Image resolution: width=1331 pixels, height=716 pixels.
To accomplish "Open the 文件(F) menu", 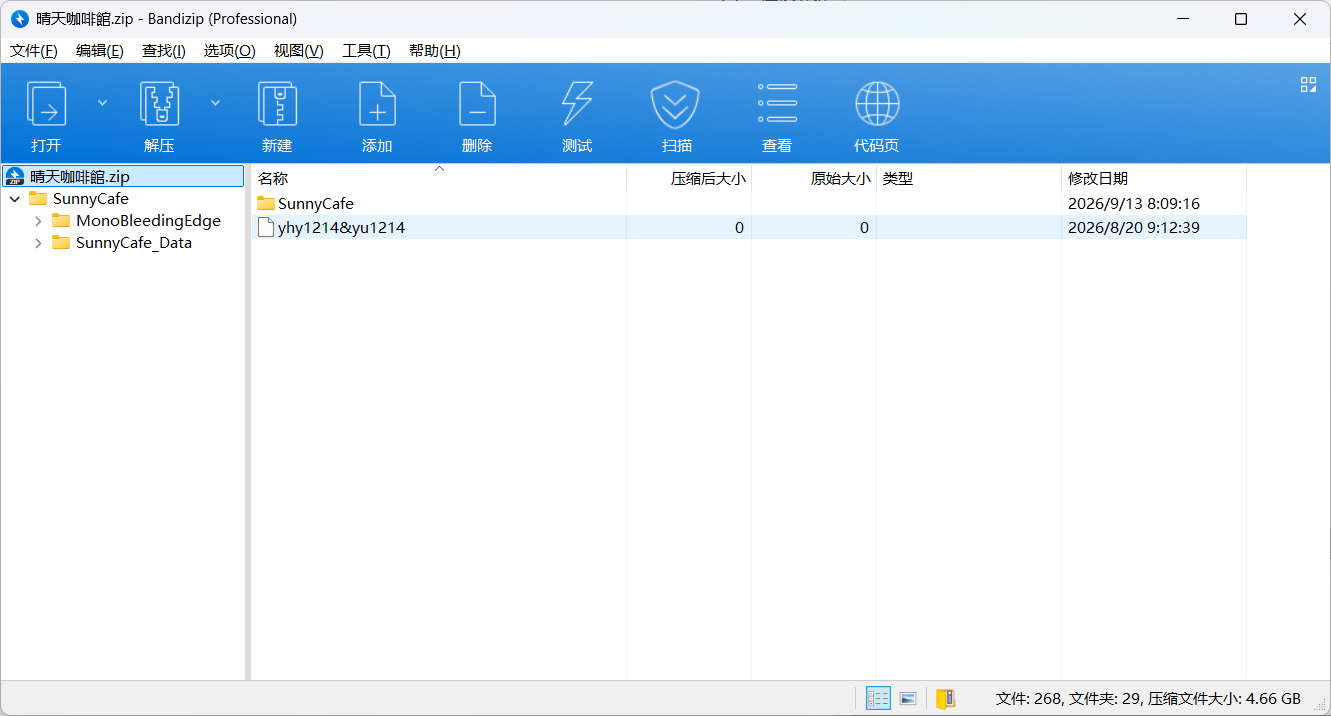I will tap(34, 51).
